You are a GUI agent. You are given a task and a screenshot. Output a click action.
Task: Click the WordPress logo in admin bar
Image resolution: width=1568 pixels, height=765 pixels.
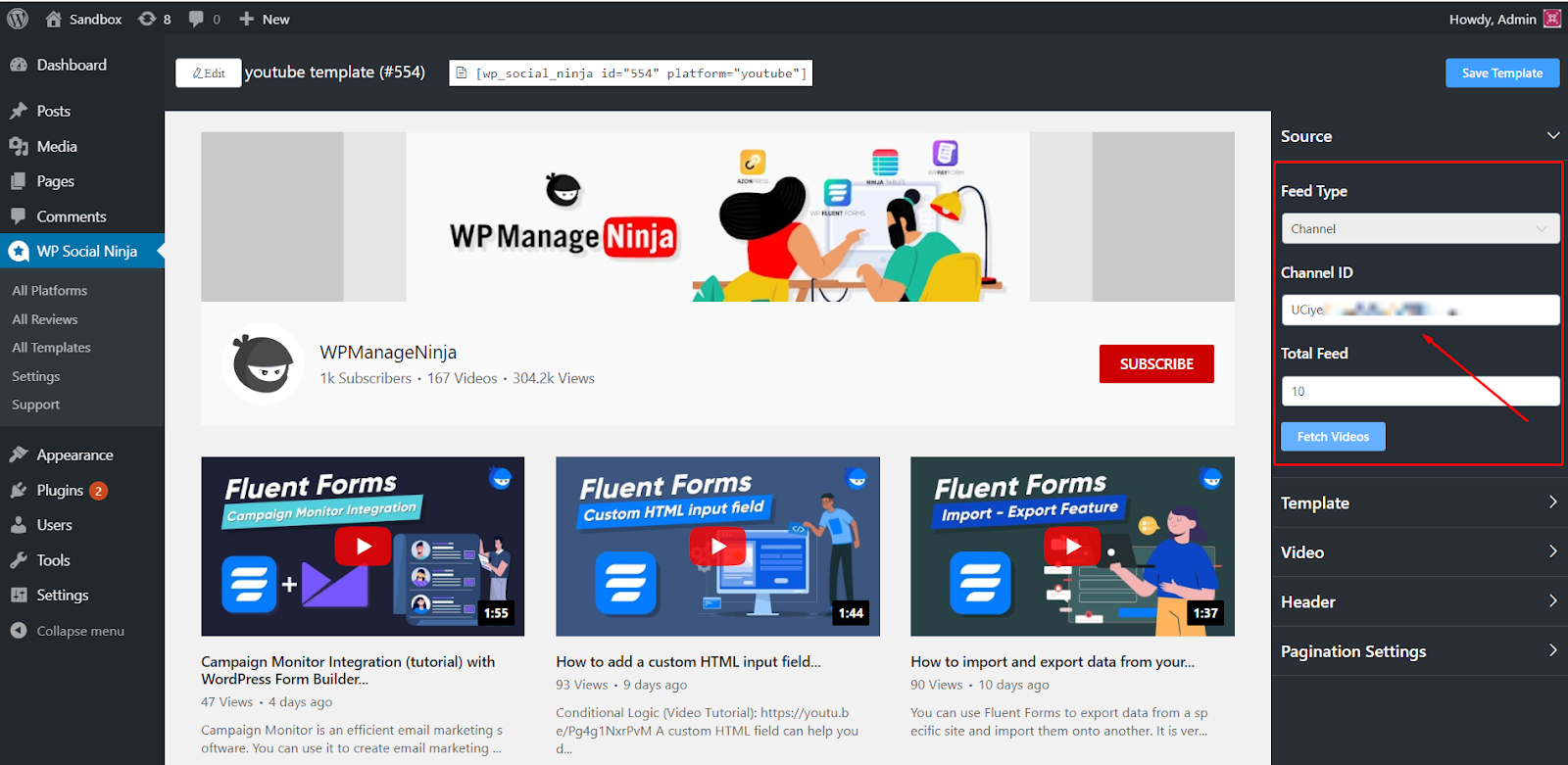tap(18, 19)
